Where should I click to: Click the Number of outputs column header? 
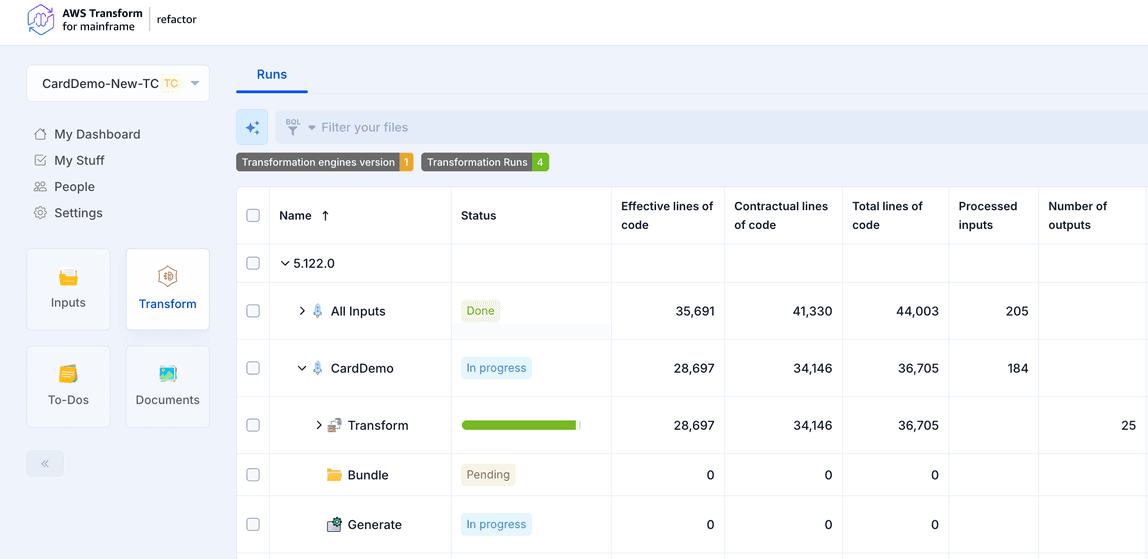[1078, 216]
